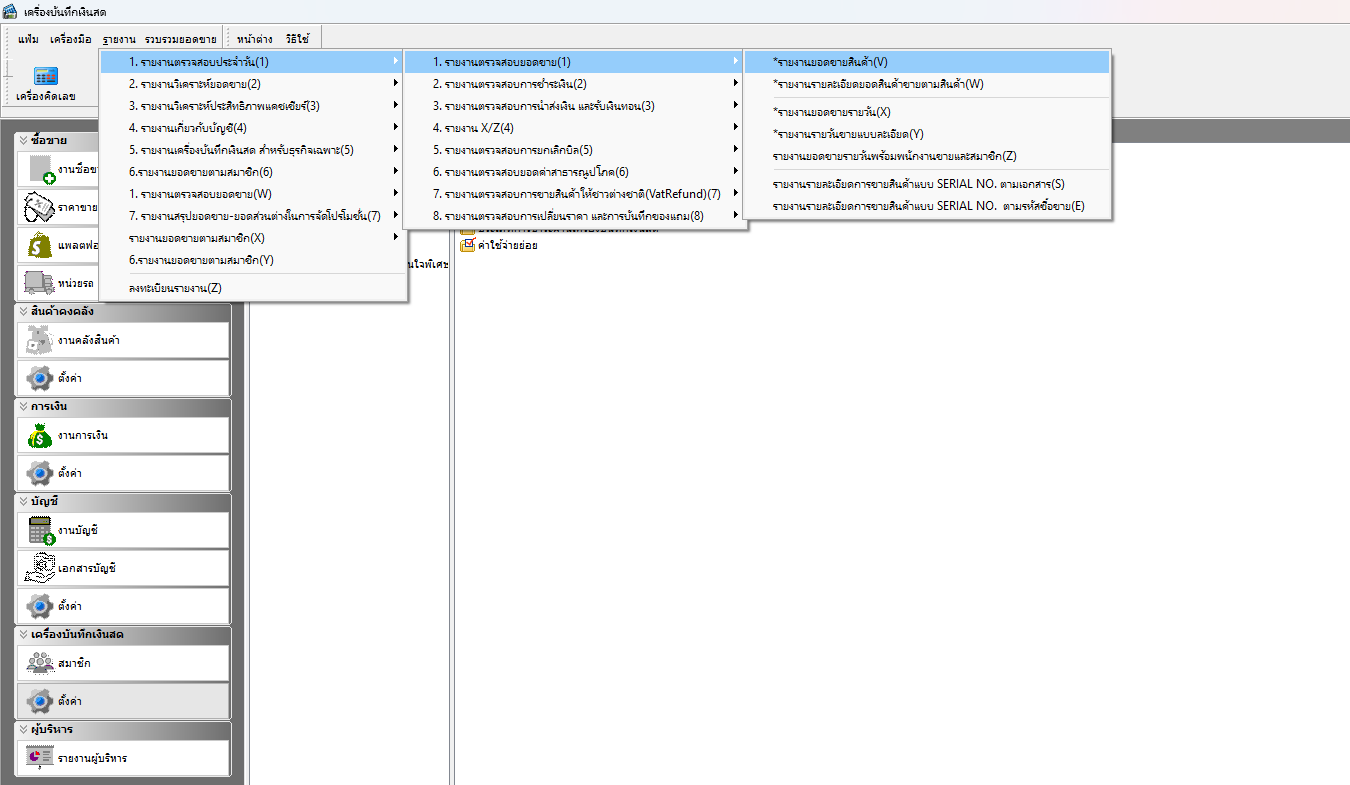Click the เครื่องคิดเลข calculator toolbar icon

coord(45,78)
